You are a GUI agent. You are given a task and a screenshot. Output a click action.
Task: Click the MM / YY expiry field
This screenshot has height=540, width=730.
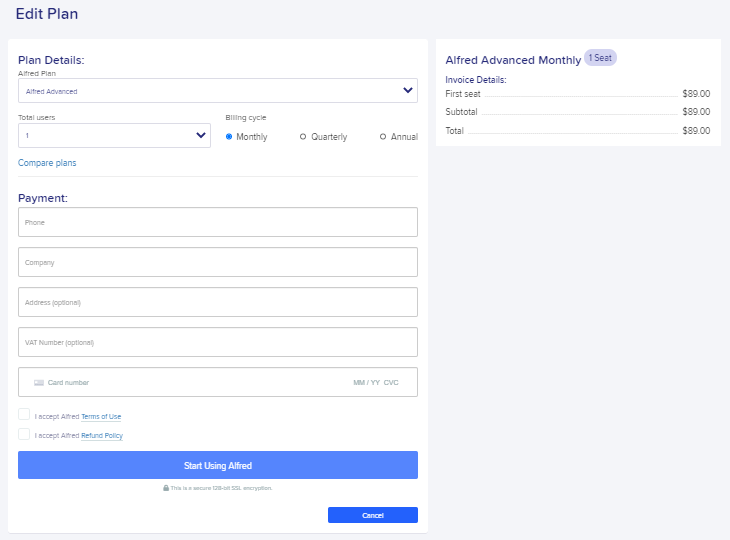pos(366,383)
